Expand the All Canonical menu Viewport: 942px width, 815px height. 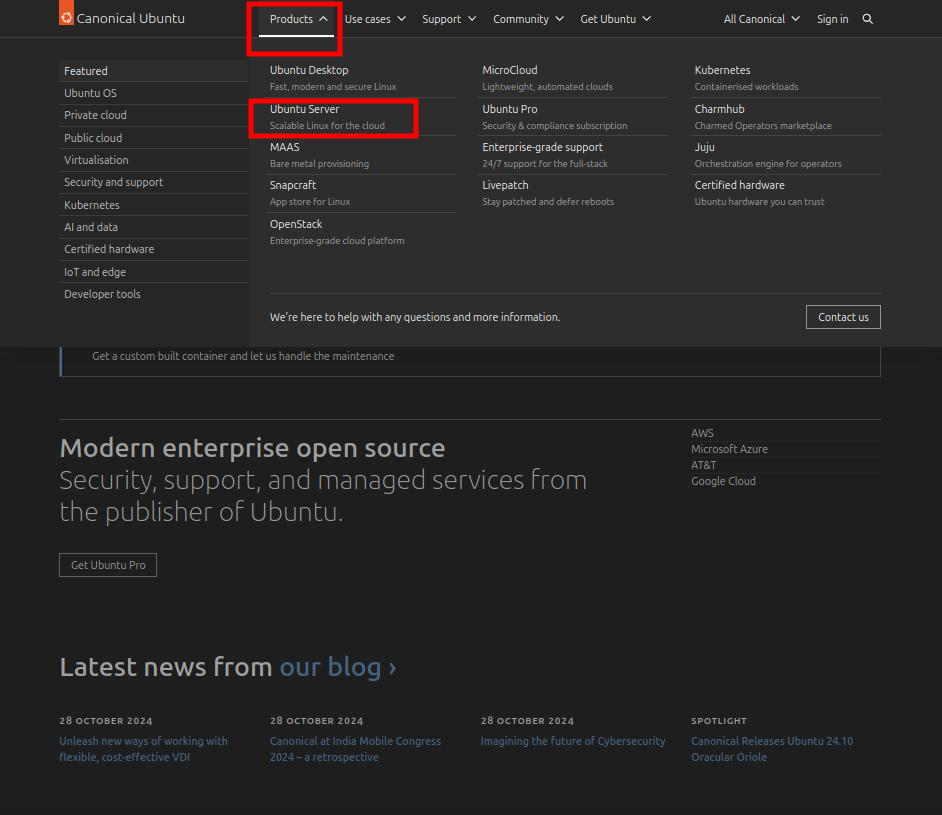pyautogui.click(x=761, y=19)
